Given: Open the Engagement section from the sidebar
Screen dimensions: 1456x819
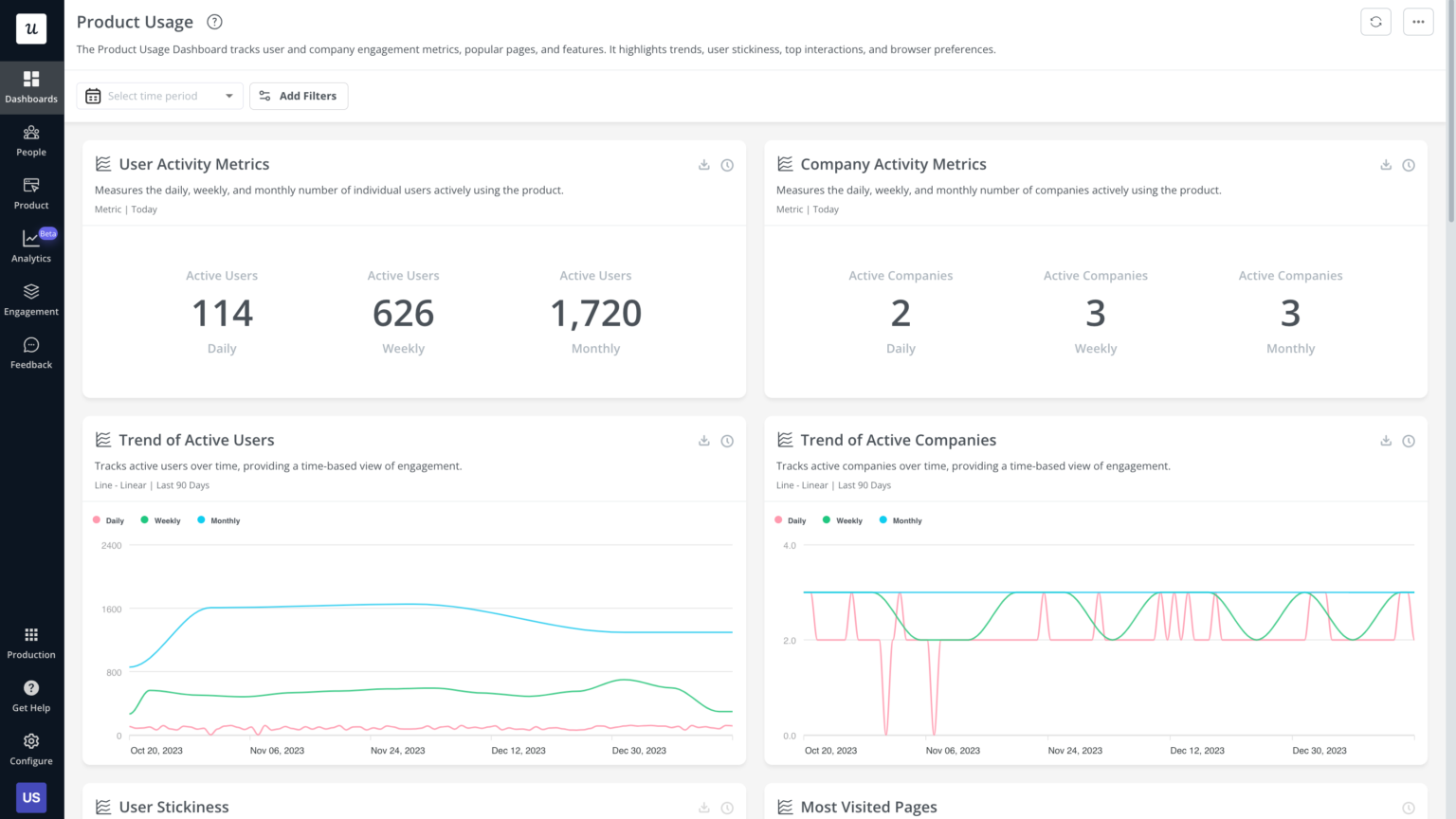Looking at the screenshot, I should (x=31, y=300).
